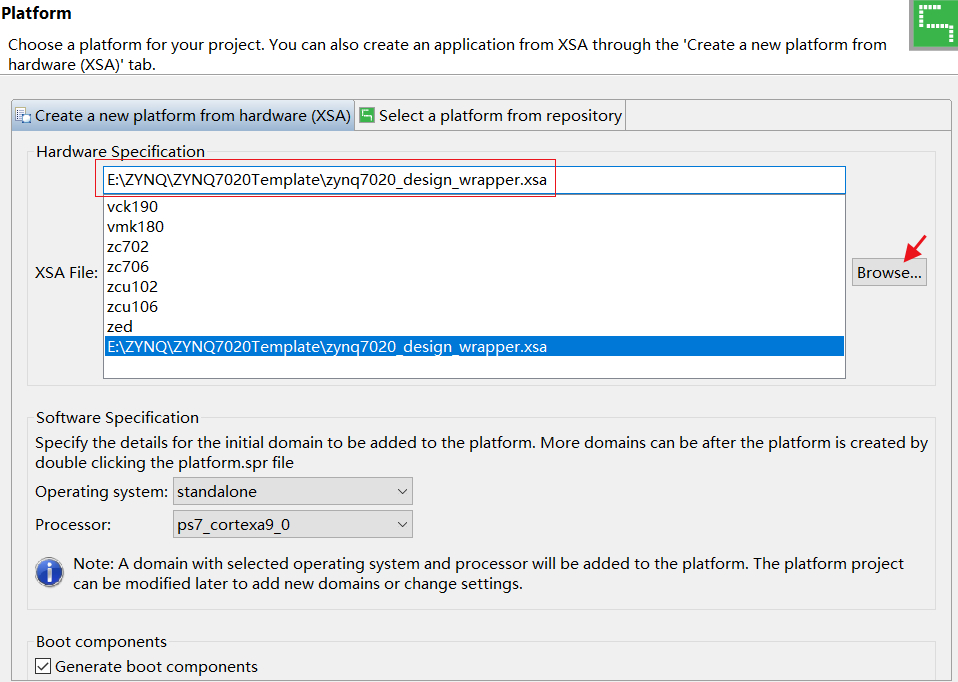This screenshot has height=682, width=958.
Task: Select highlighted zynq7020_design_wrapper.xsa list entry
Action: point(327,347)
